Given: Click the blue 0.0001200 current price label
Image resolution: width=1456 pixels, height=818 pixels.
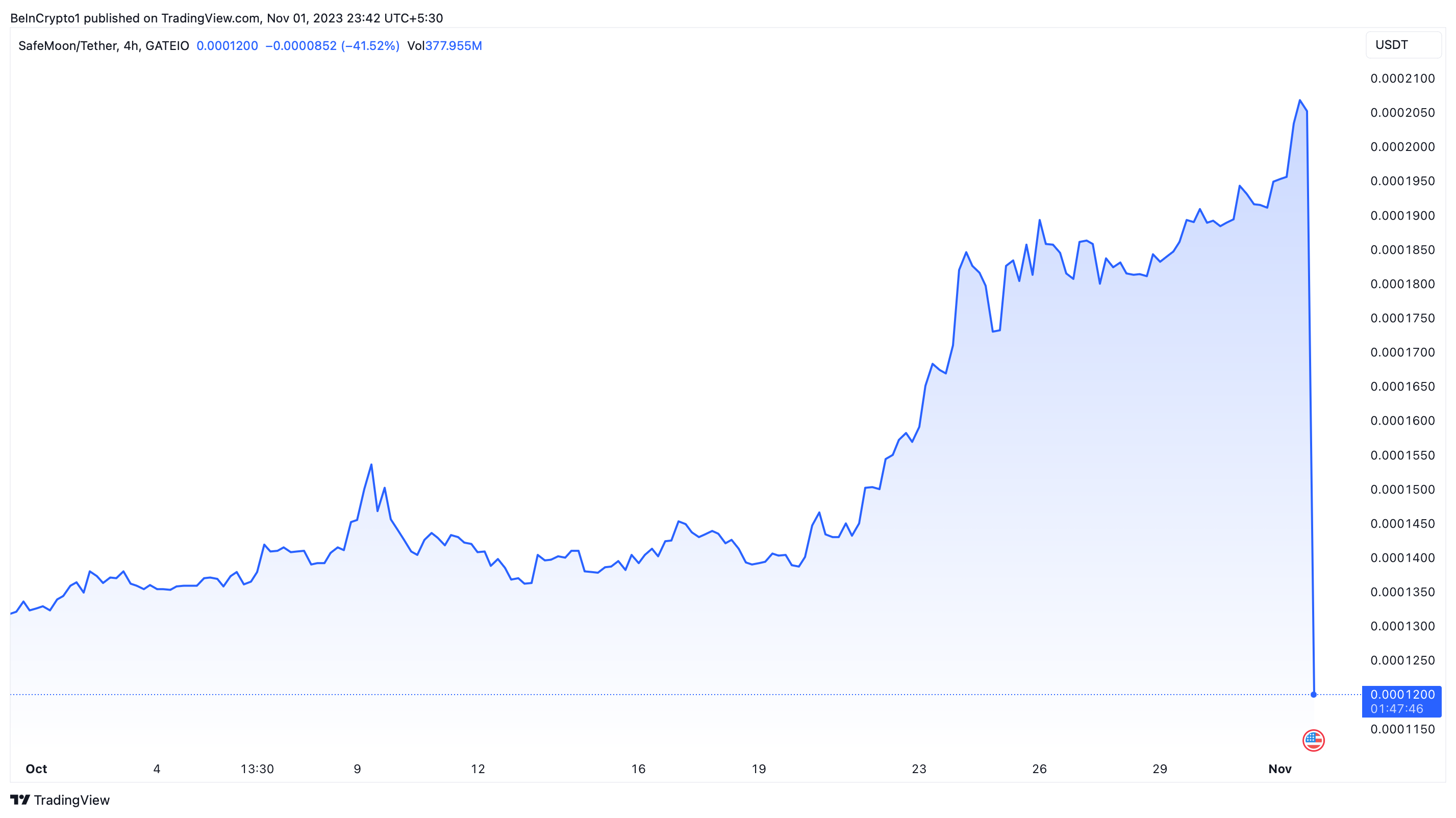Looking at the screenshot, I should point(1402,694).
